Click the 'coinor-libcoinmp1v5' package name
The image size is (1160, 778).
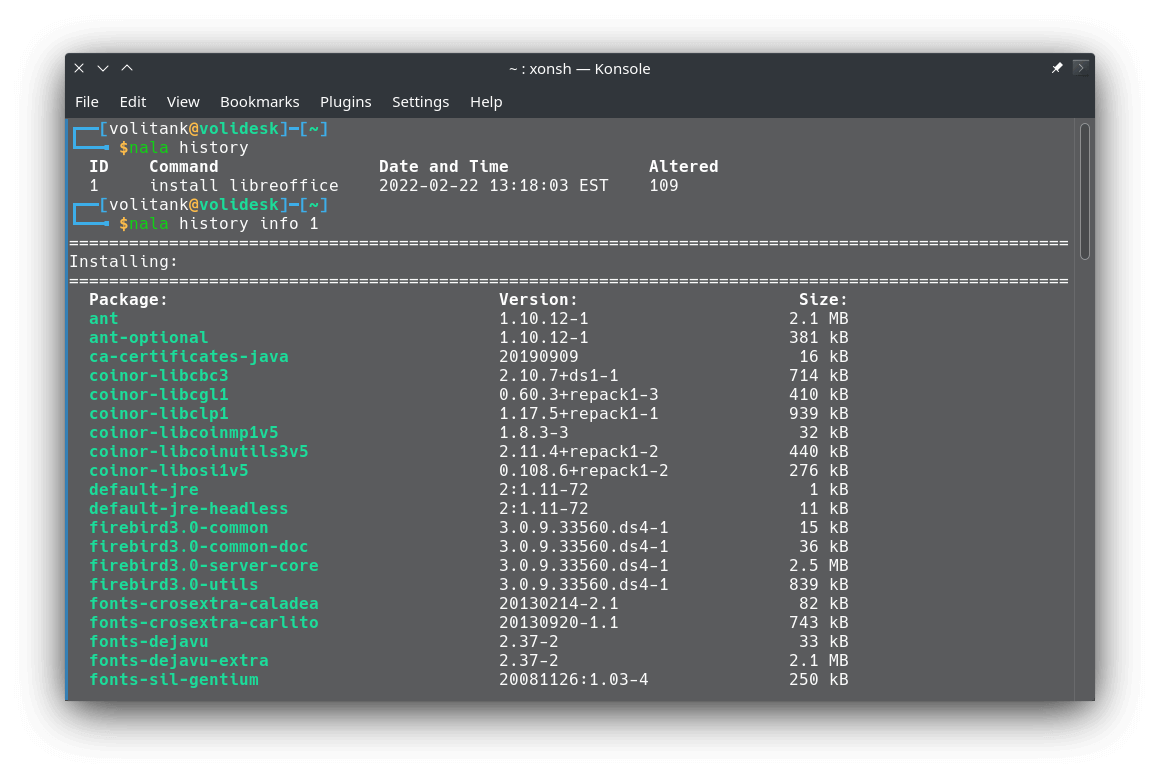pyautogui.click(x=183, y=433)
